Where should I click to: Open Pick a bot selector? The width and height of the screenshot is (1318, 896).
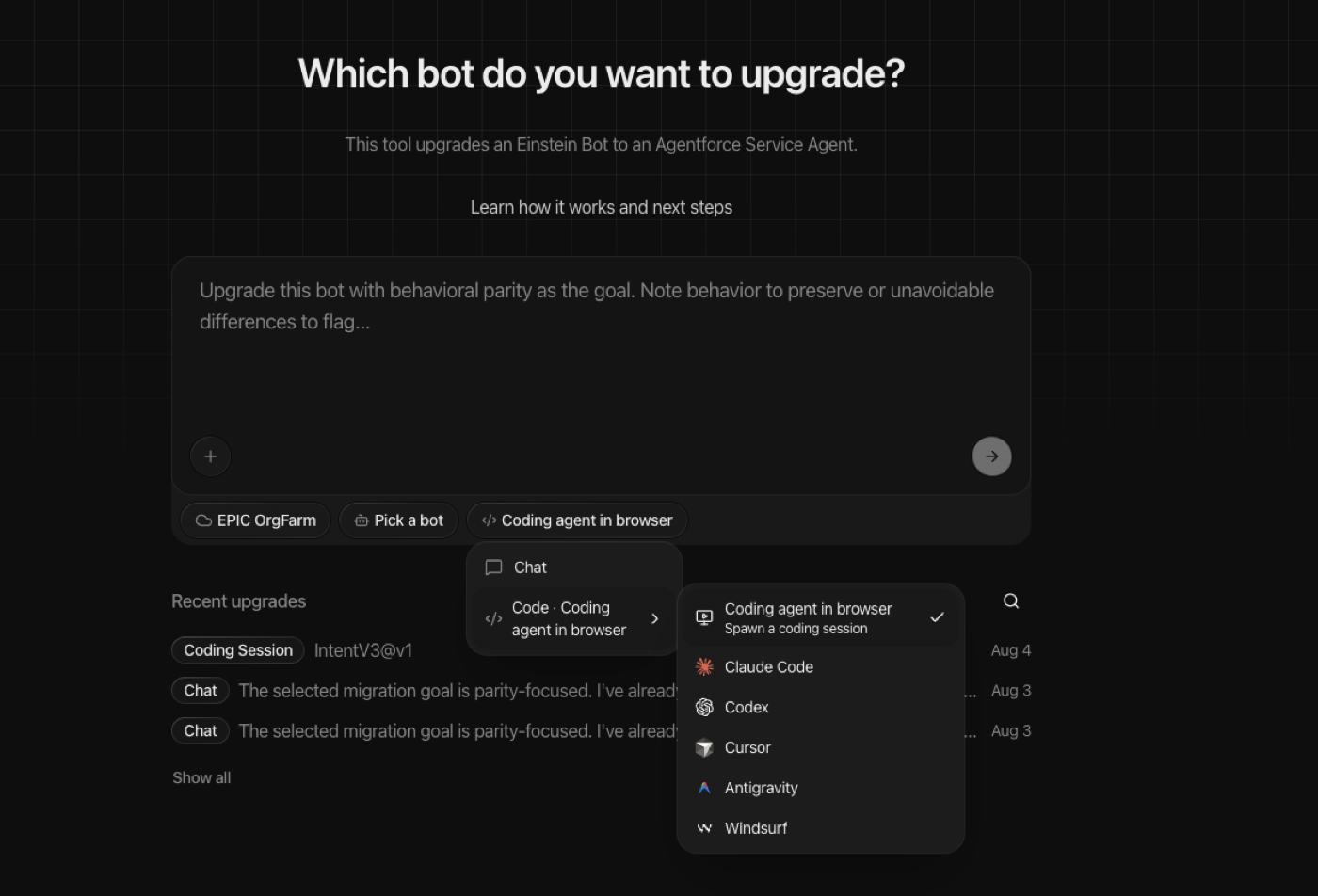pos(398,520)
